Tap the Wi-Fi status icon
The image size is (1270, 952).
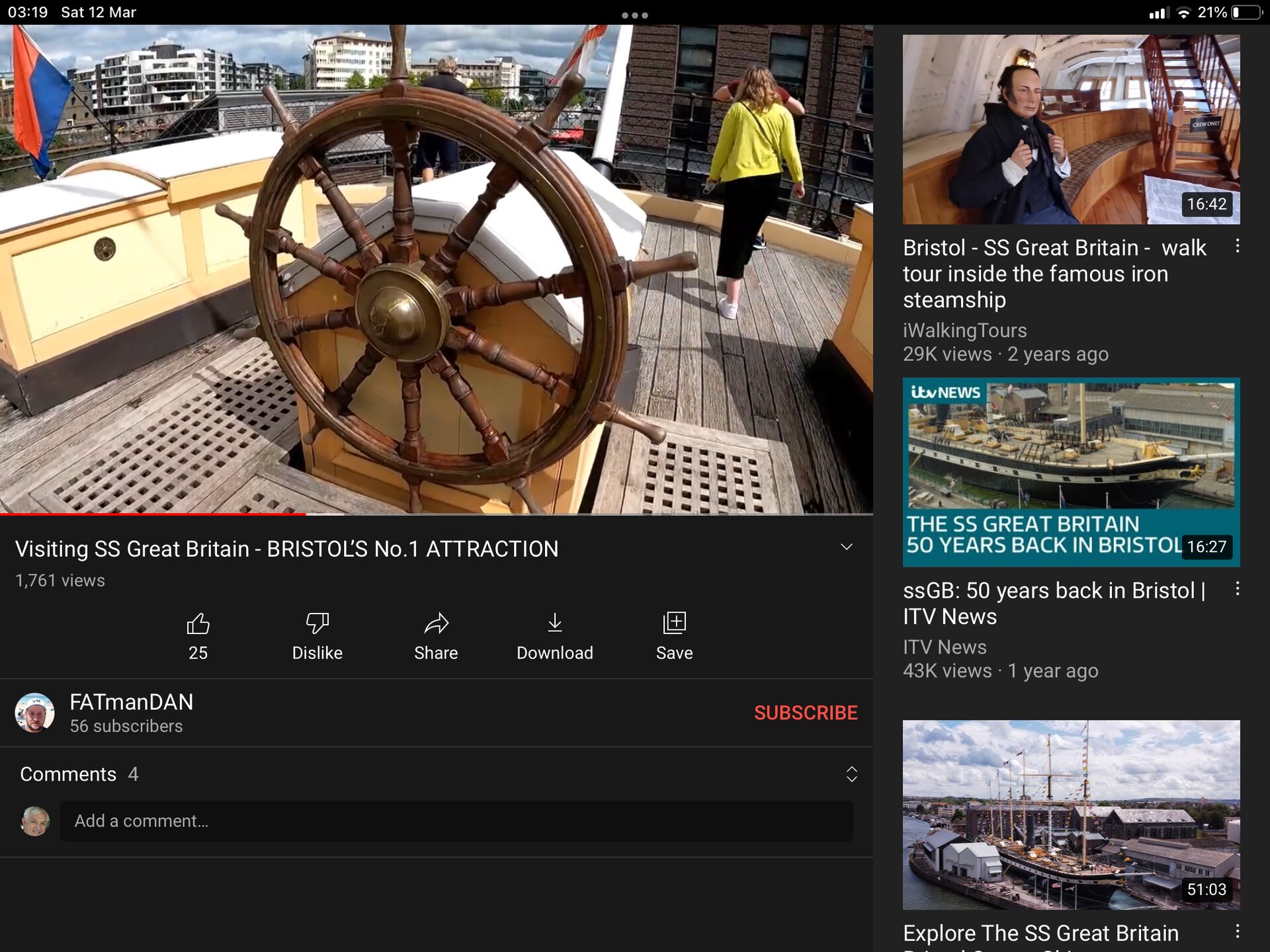pyautogui.click(x=1183, y=11)
